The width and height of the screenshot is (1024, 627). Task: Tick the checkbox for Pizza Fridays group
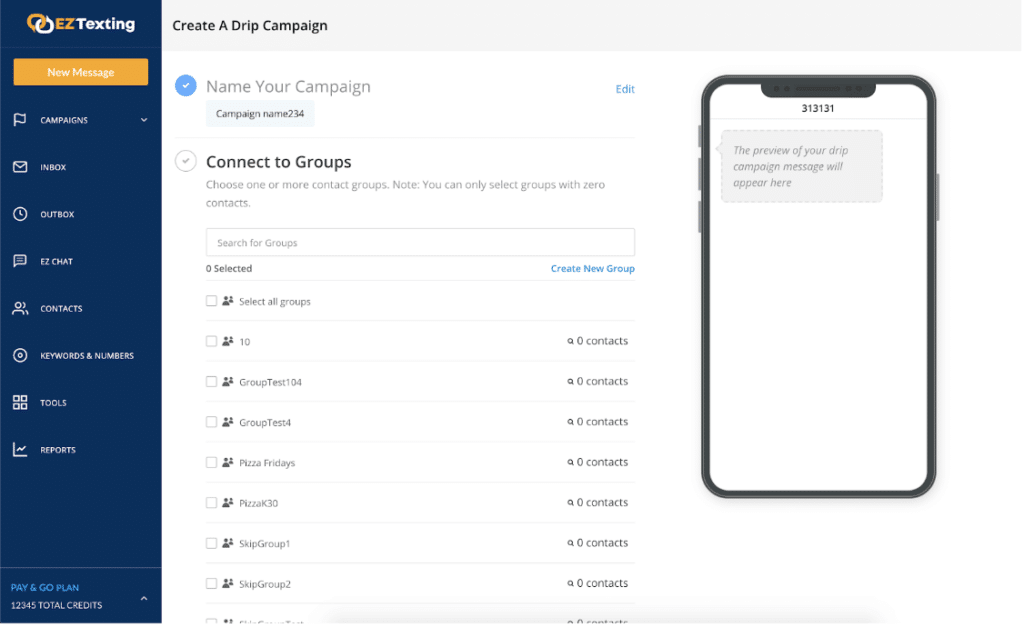(x=211, y=463)
